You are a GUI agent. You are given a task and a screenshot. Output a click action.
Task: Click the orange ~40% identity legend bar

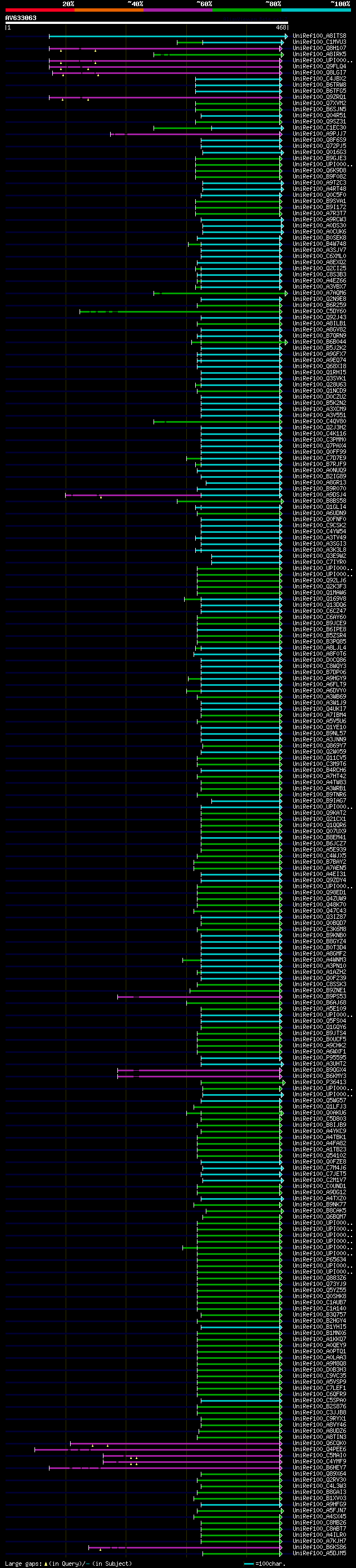[x=109, y=10]
